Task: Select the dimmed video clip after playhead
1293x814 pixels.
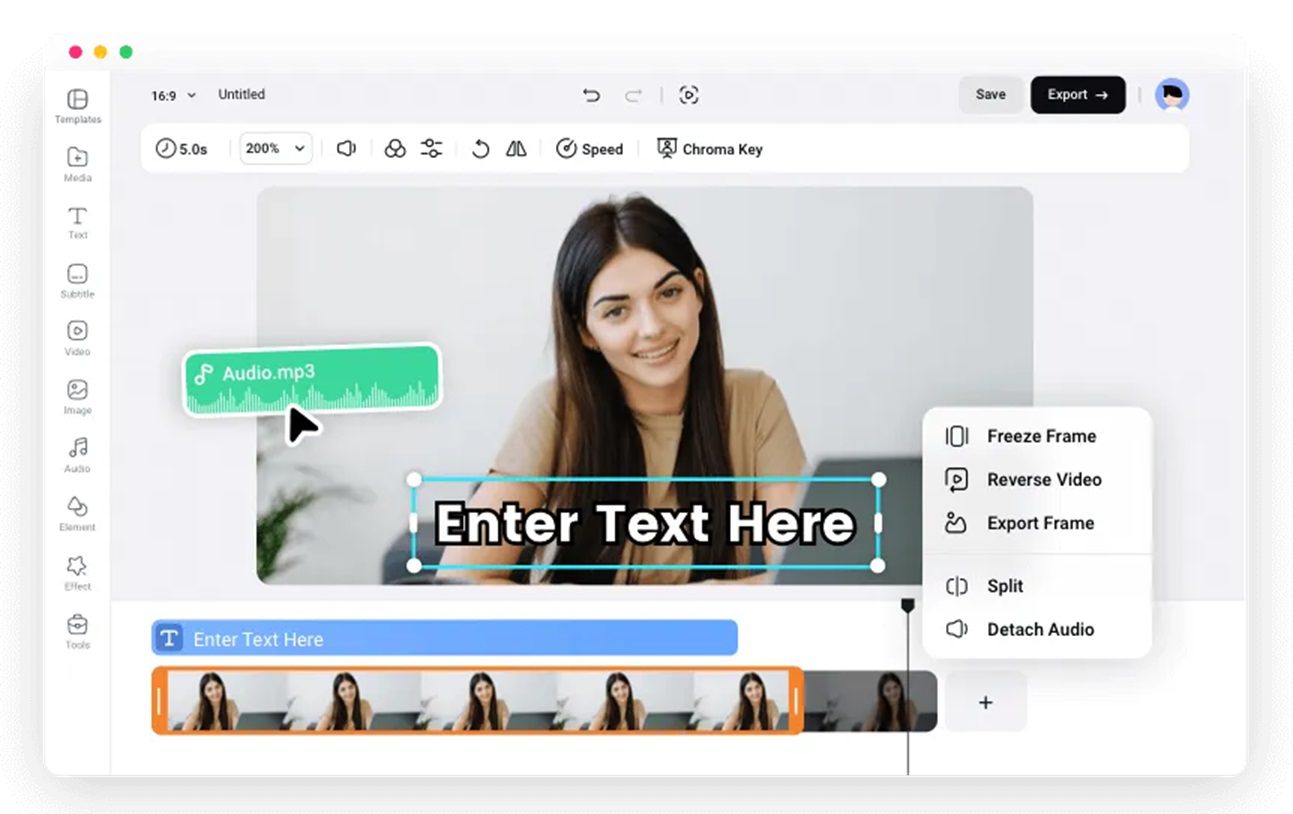Action: coord(870,701)
